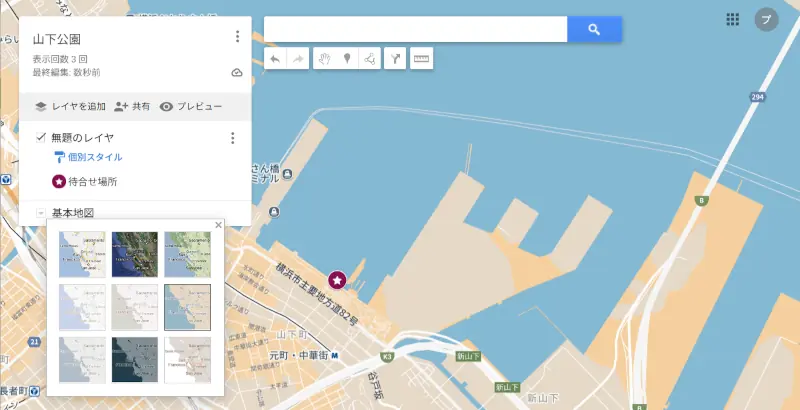The width and height of the screenshot is (800, 410).
Task: Click the blue search button
Action: point(594,30)
